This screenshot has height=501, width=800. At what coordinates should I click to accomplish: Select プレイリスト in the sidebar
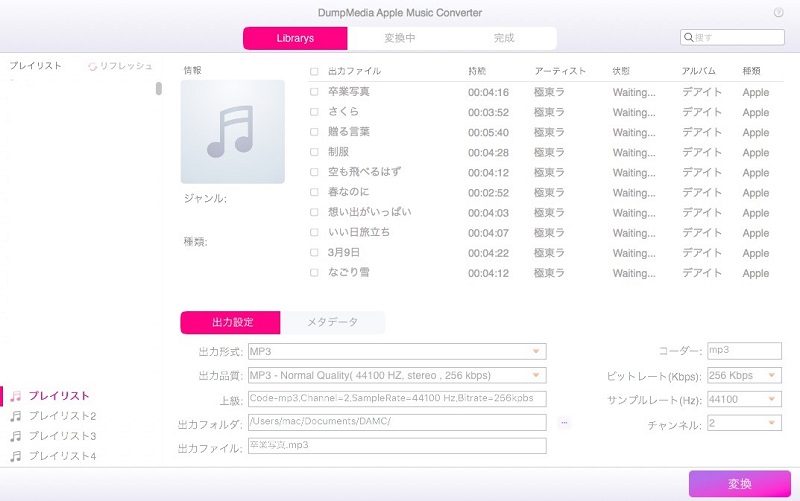[59, 396]
